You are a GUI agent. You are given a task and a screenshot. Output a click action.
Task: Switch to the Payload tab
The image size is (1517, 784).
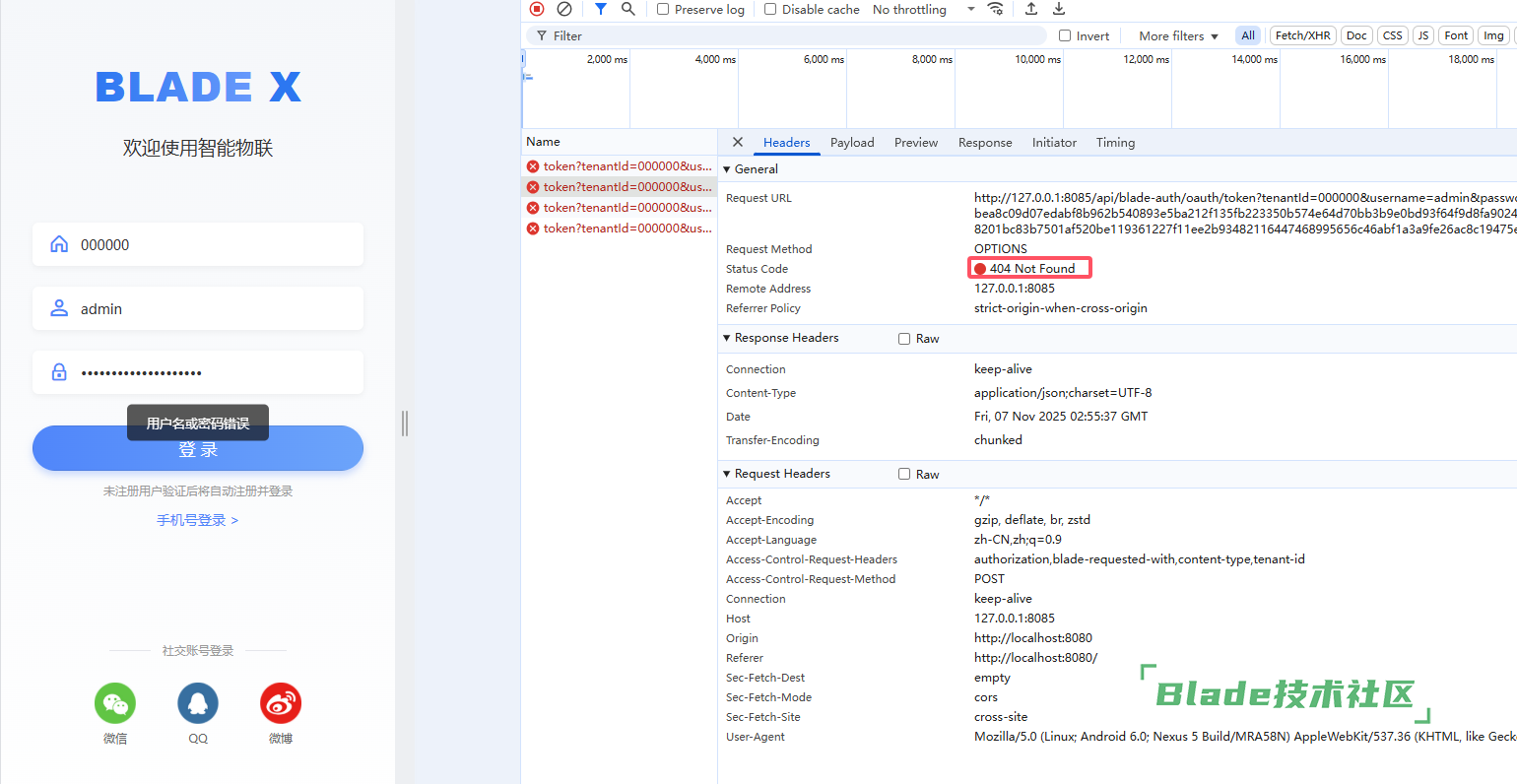(x=852, y=142)
